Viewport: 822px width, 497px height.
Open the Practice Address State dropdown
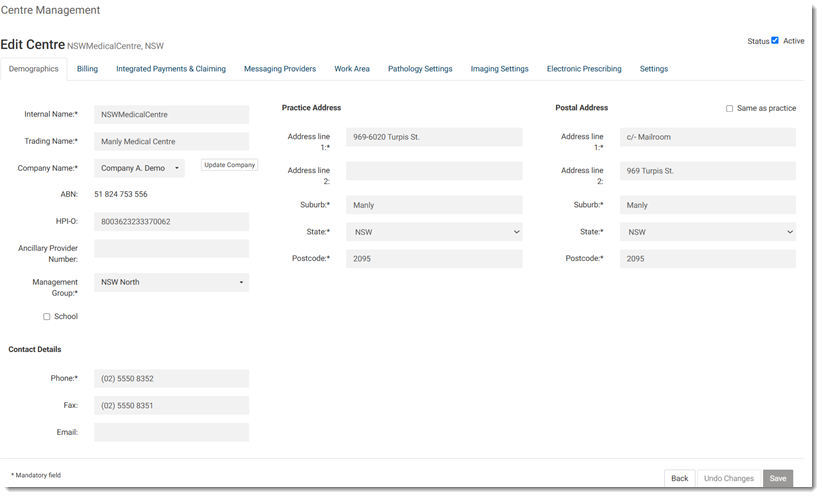(x=433, y=232)
